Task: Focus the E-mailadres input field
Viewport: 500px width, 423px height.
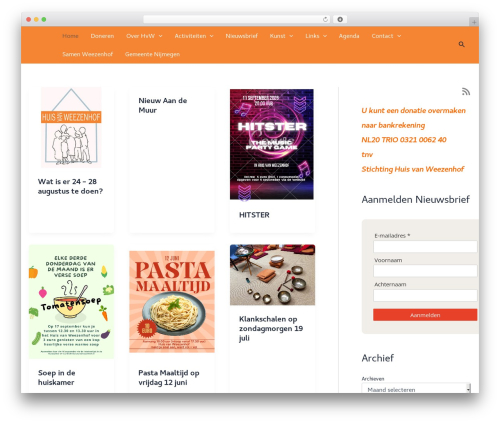Action: pyautogui.click(x=425, y=247)
